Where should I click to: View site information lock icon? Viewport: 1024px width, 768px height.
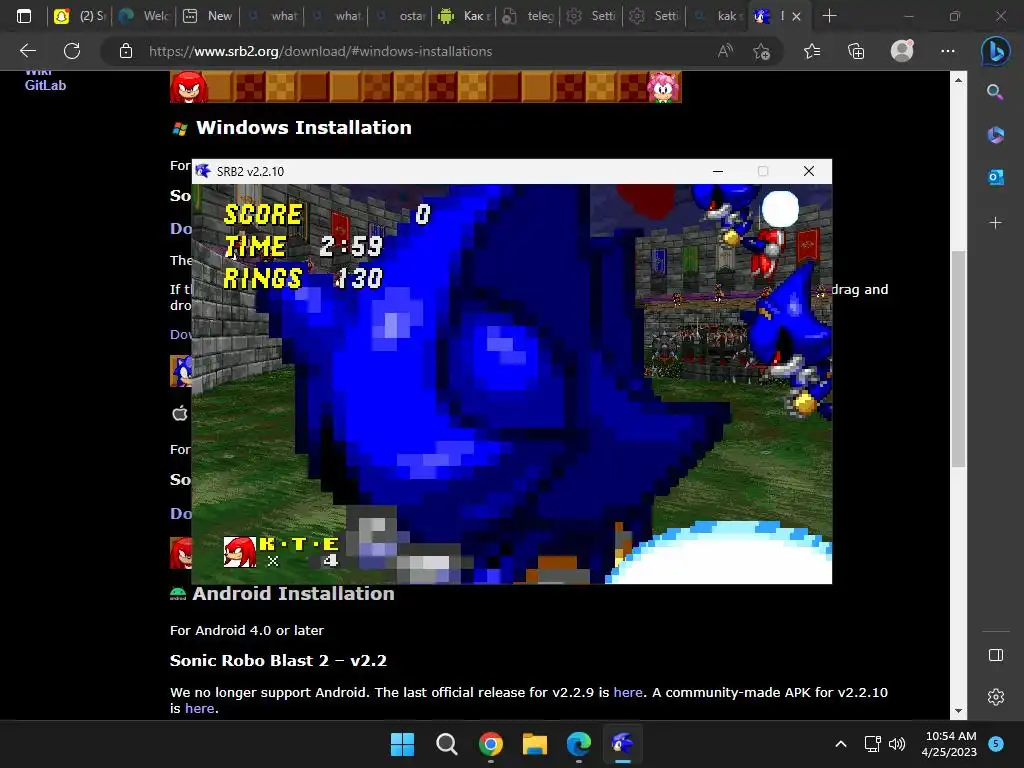point(126,51)
